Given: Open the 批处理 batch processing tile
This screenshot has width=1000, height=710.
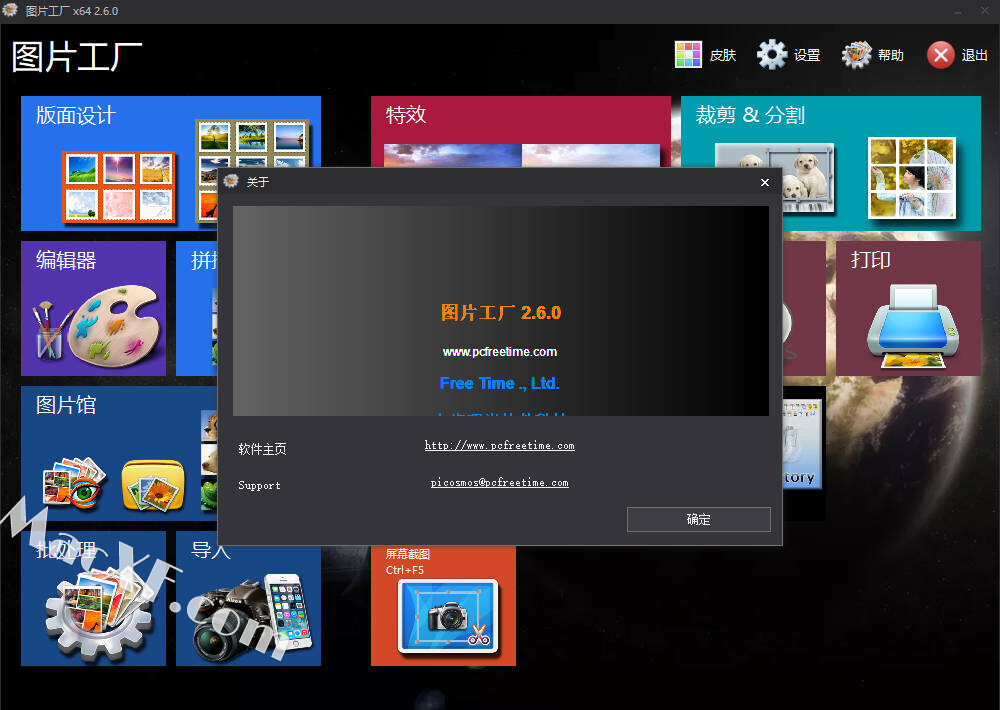Looking at the screenshot, I should 93,610.
